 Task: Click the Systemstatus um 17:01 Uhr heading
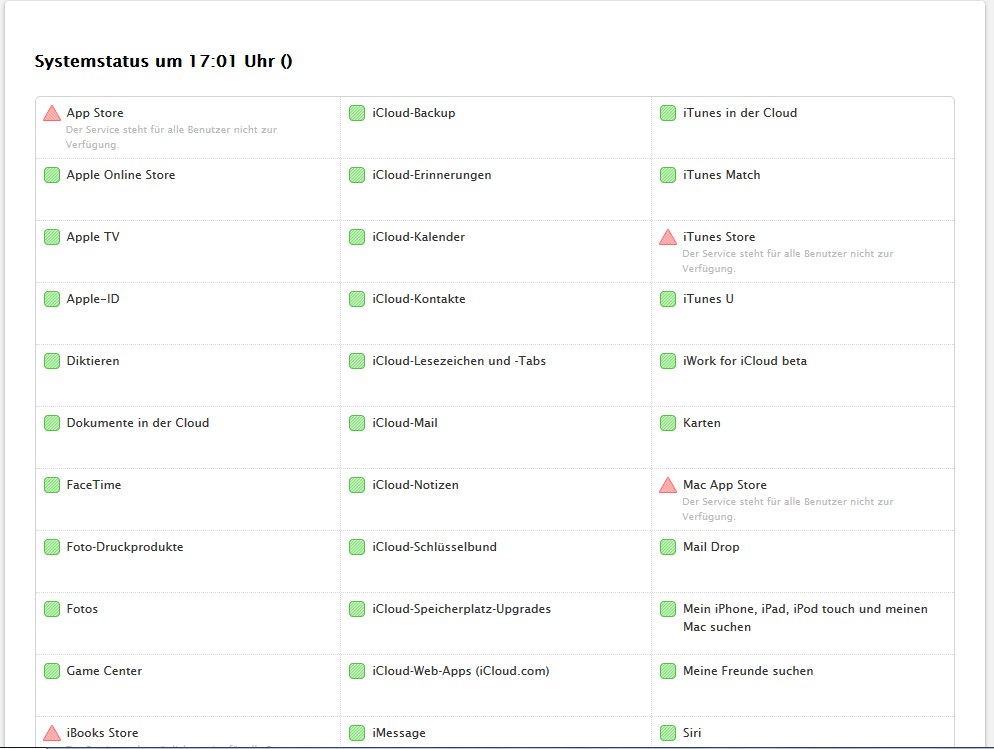(163, 62)
